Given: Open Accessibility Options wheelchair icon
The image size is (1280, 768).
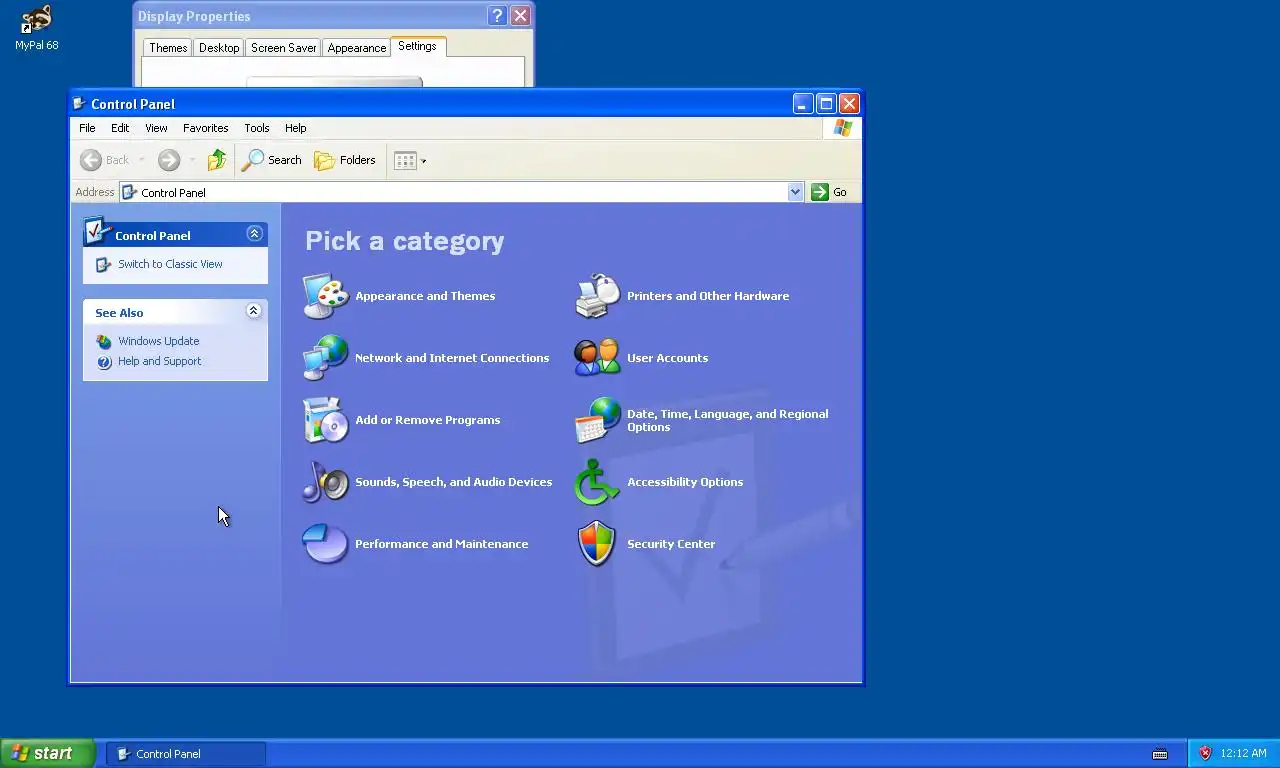Looking at the screenshot, I should 598,482.
